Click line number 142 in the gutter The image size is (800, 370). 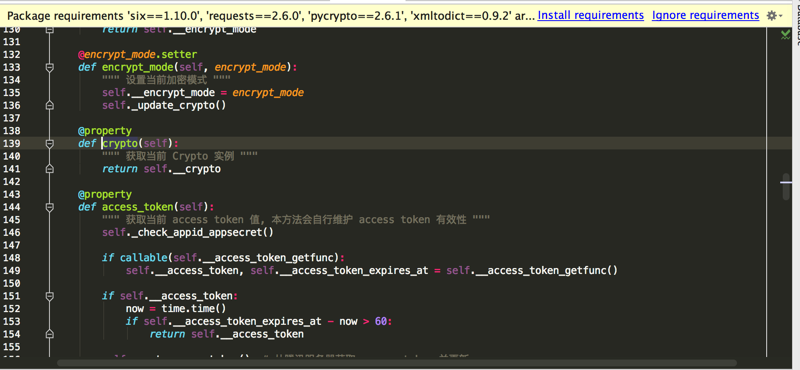[11, 182]
